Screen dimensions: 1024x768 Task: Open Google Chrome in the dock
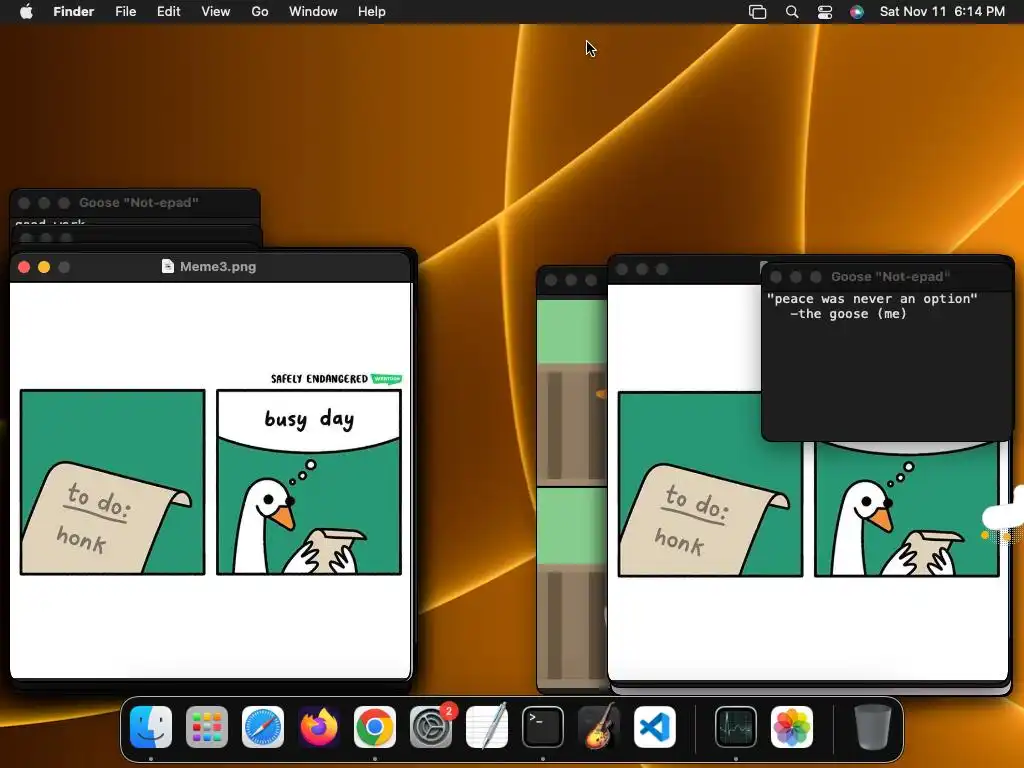[x=375, y=727]
